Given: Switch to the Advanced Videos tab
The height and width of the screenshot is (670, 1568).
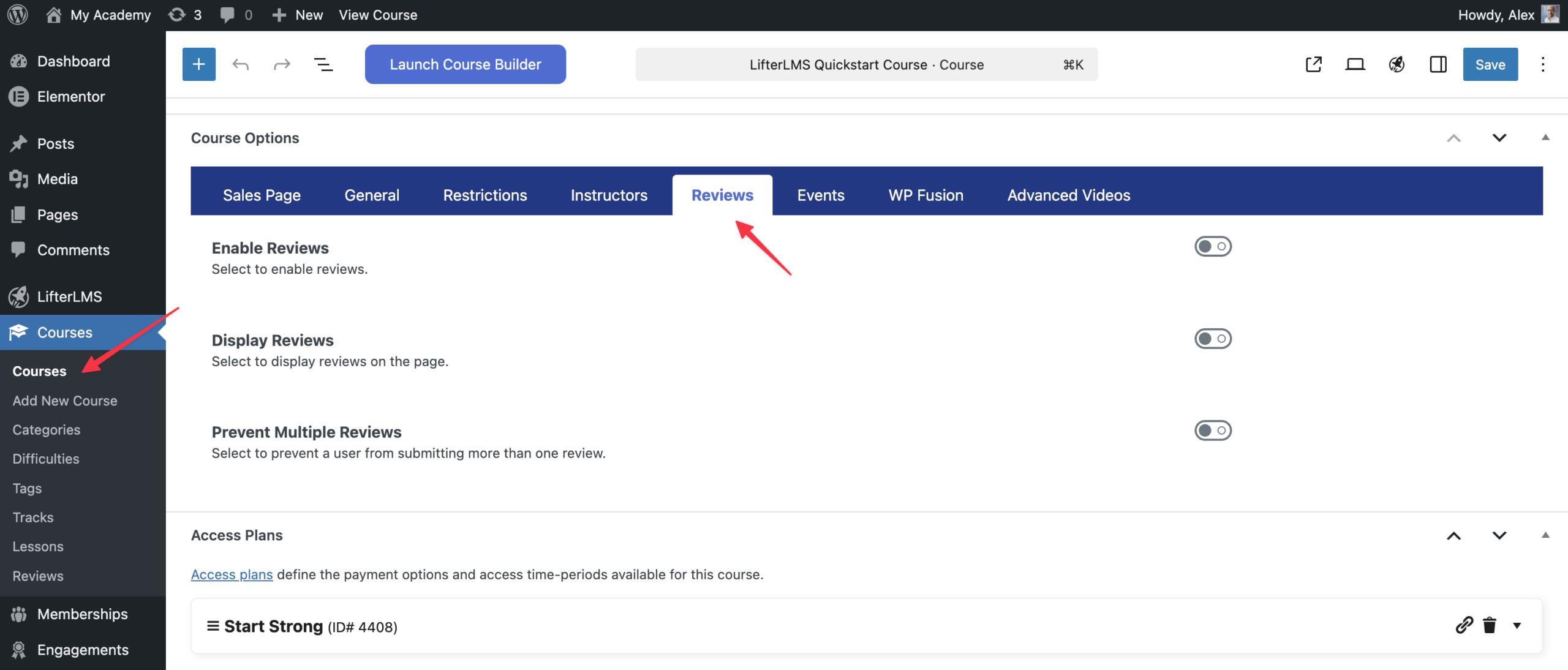Looking at the screenshot, I should [1069, 195].
